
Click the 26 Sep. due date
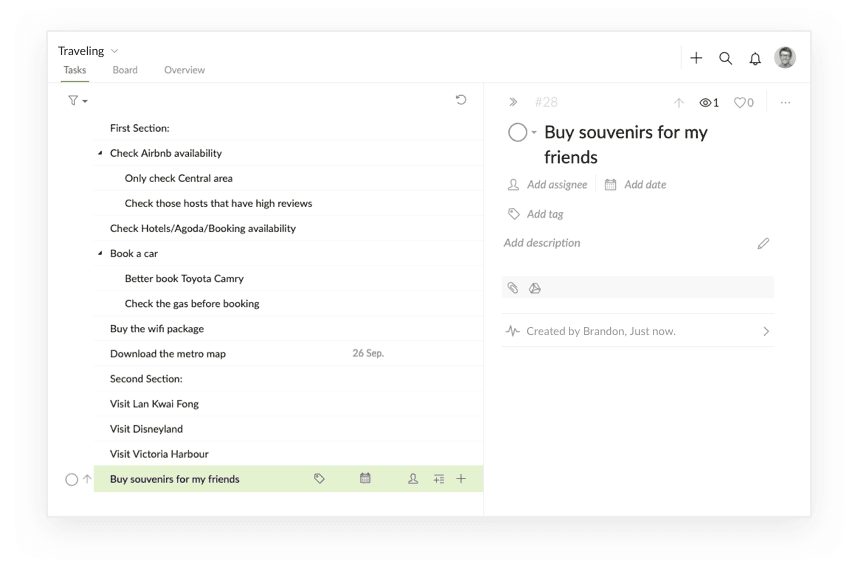click(368, 353)
